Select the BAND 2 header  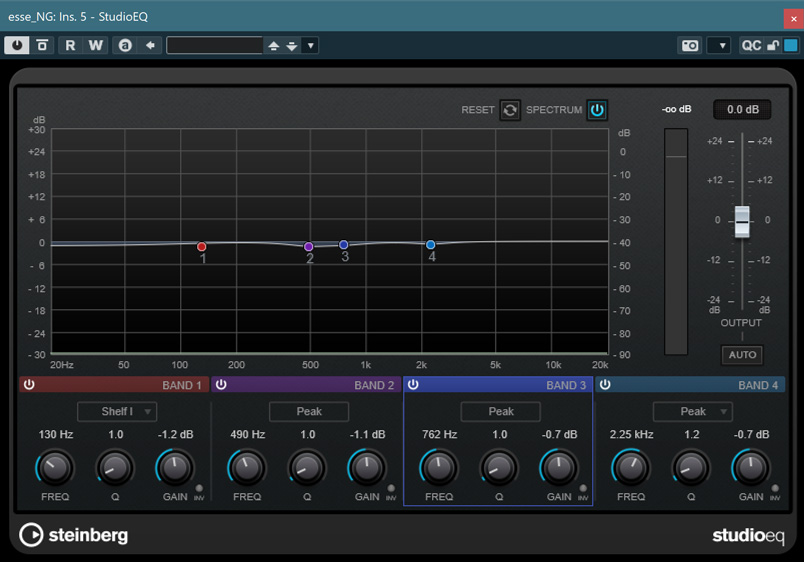tap(306, 385)
